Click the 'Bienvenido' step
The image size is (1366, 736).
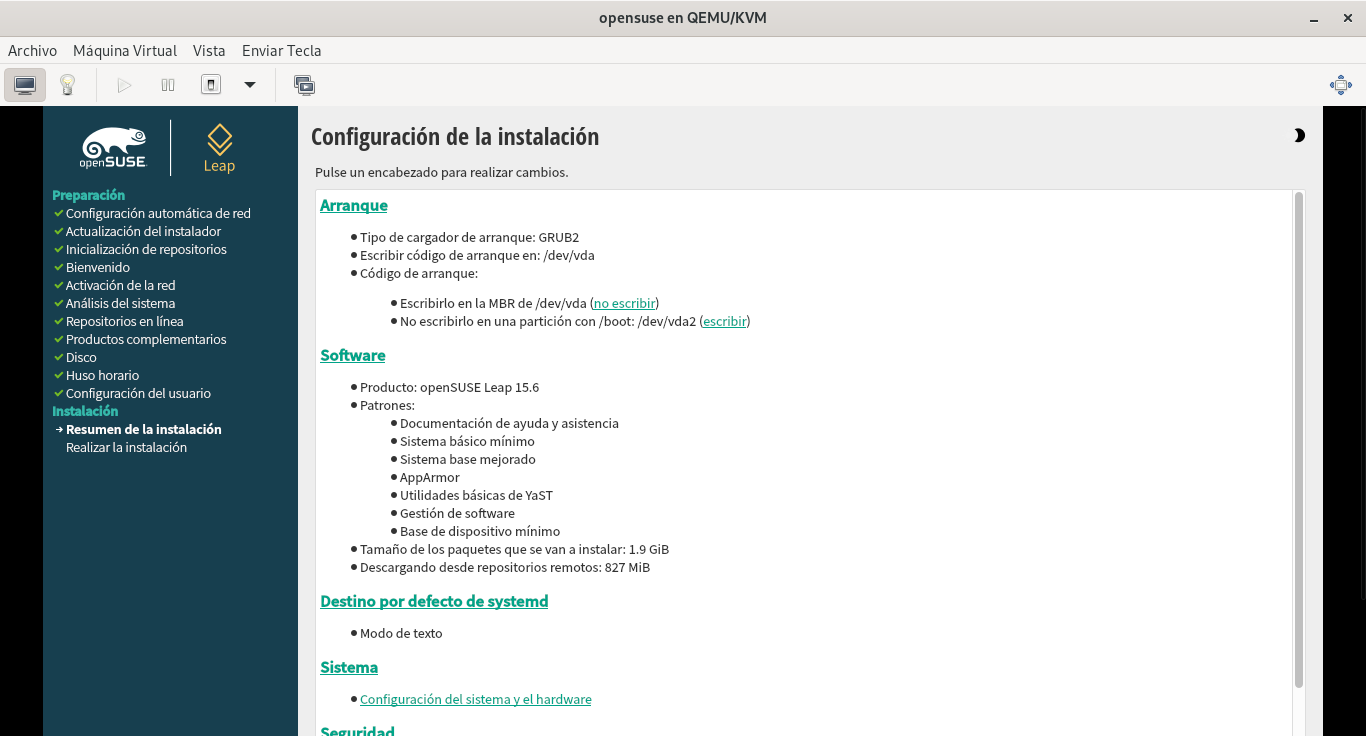(98, 267)
